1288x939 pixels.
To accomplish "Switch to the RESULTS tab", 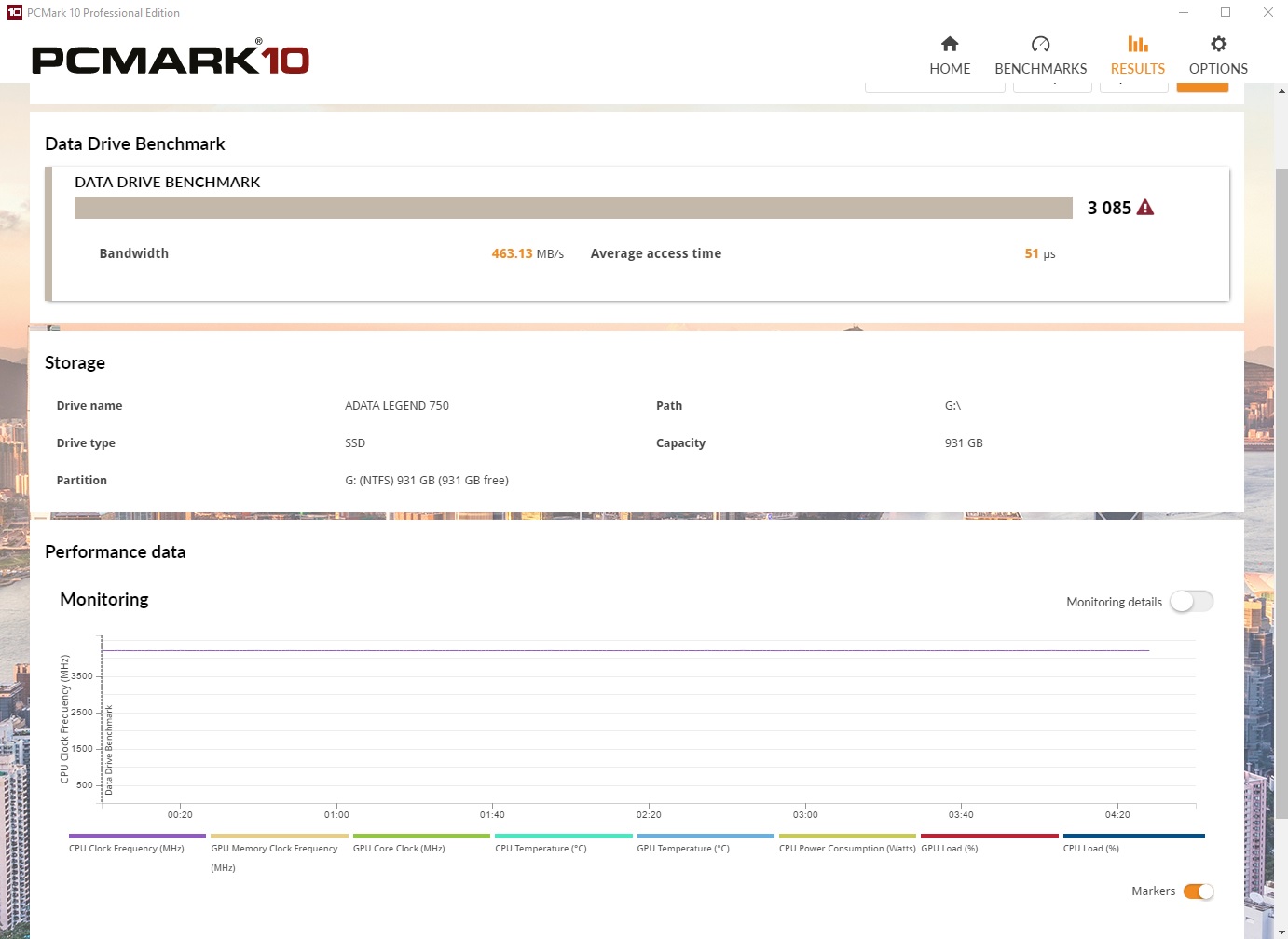I will click(x=1137, y=56).
